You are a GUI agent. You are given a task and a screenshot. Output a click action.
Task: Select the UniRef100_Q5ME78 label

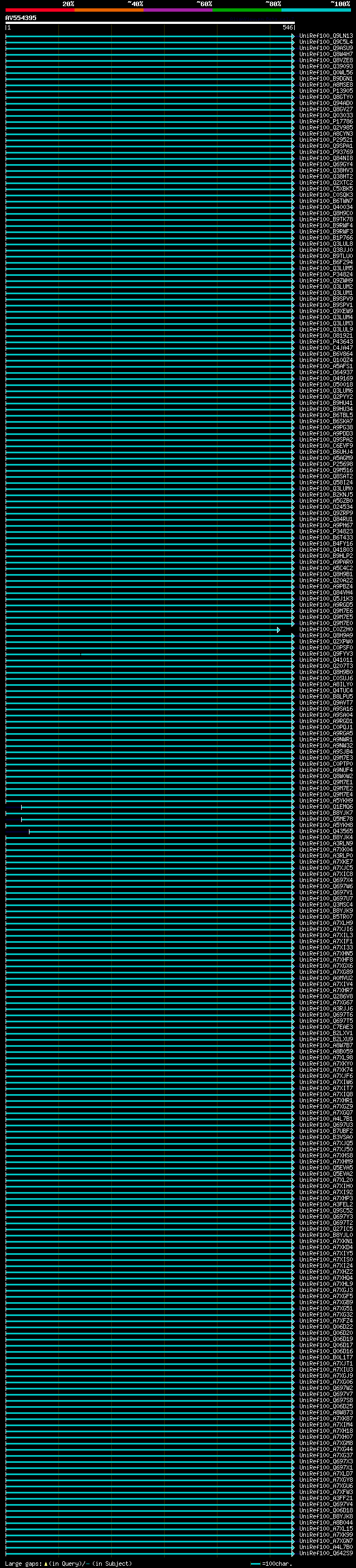(x=326, y=819)
